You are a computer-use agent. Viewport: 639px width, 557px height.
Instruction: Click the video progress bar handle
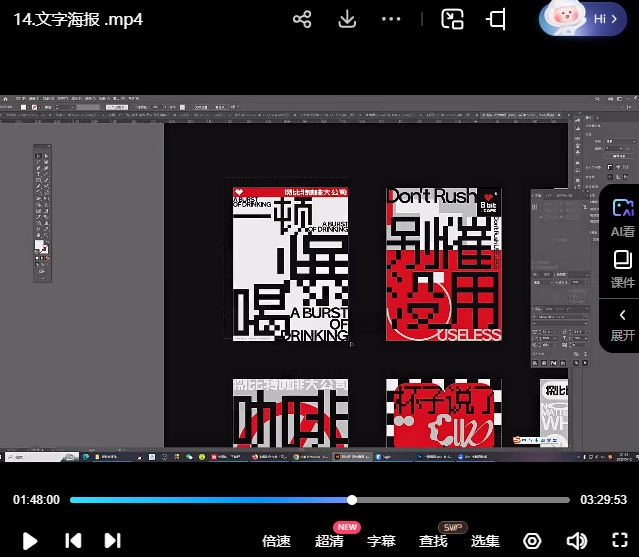[352, 500]
